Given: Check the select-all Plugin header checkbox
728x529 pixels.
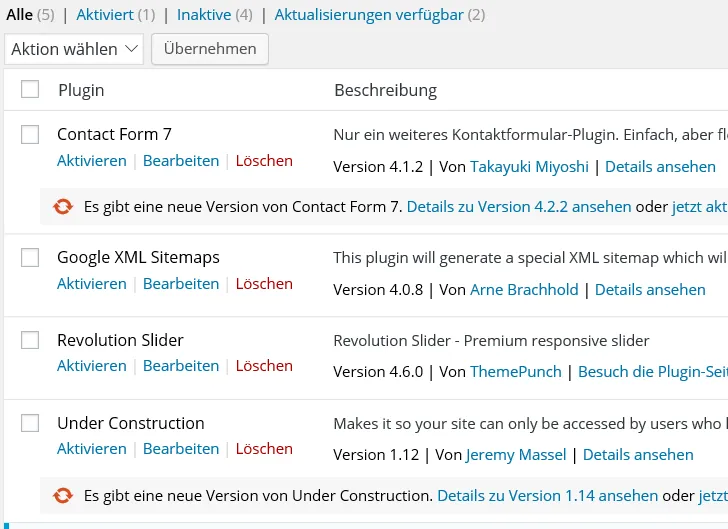Looking at the screenshot, I should coord(30,89).
